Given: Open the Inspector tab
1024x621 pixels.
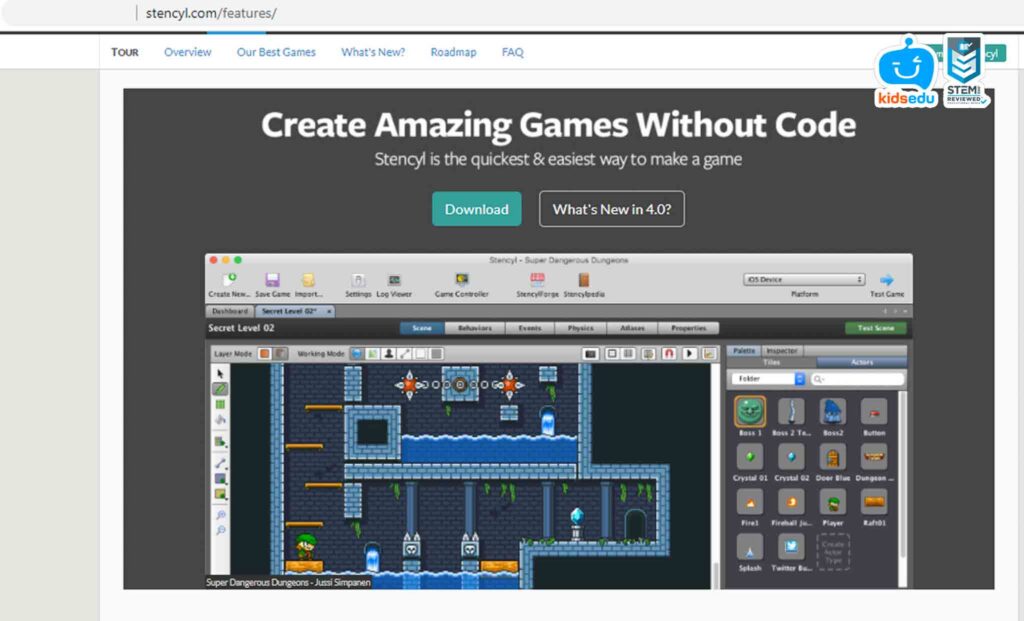Looking at the screenshot, I should [x=781, y=351].
